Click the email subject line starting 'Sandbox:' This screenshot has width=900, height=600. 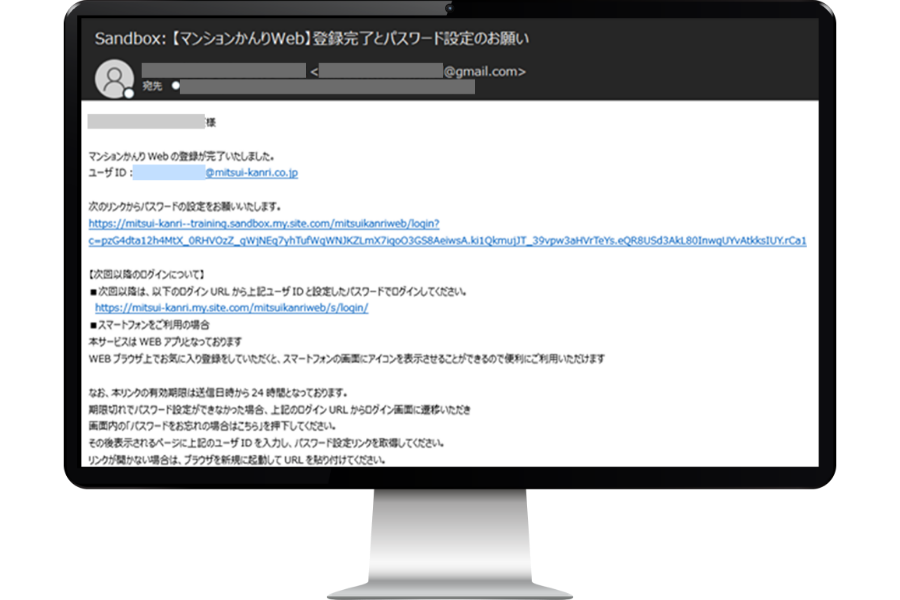[312, 38]
